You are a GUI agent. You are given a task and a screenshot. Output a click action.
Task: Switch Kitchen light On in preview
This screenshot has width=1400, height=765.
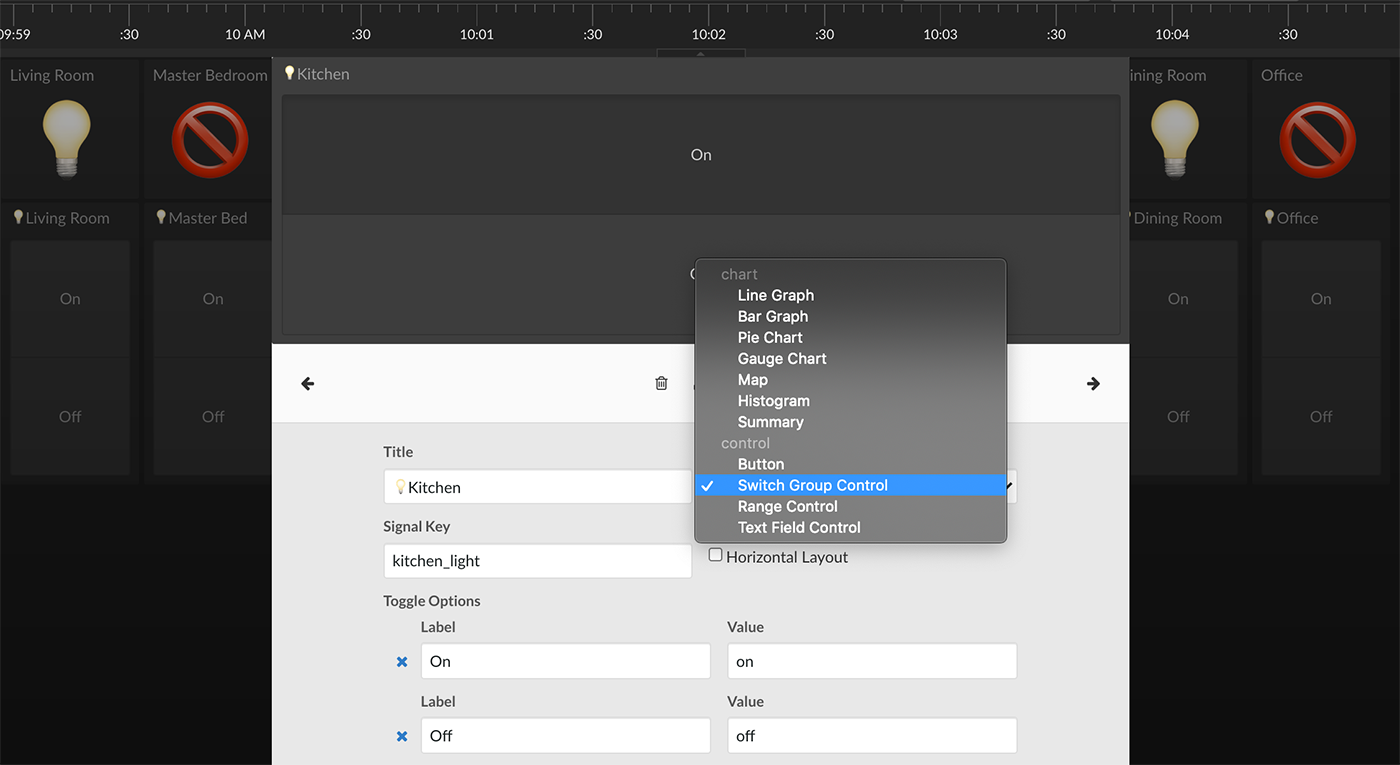(701, 155)
